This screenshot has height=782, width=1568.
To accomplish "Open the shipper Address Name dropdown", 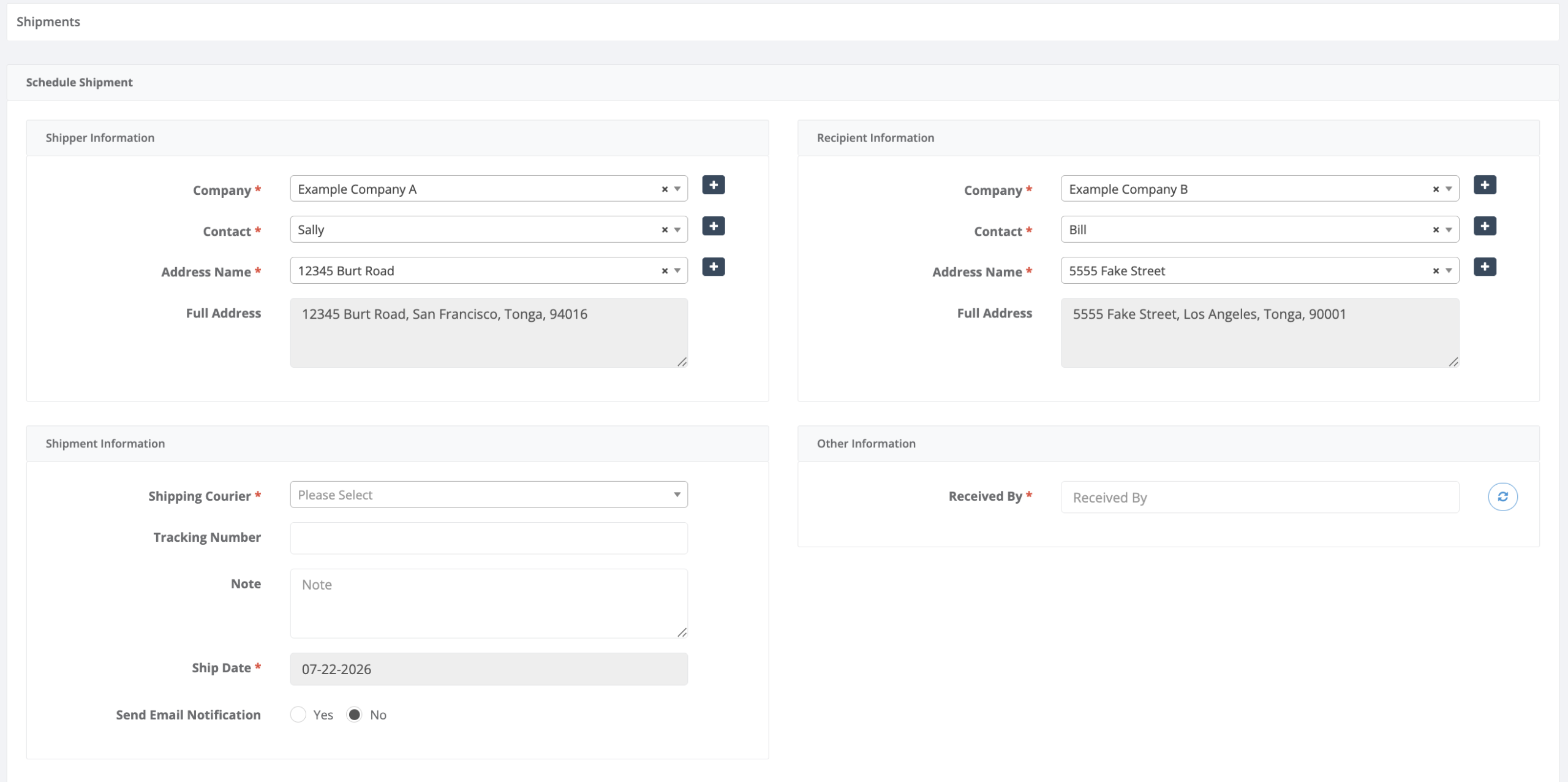I will pyautogui.click(x=489, y=270).
